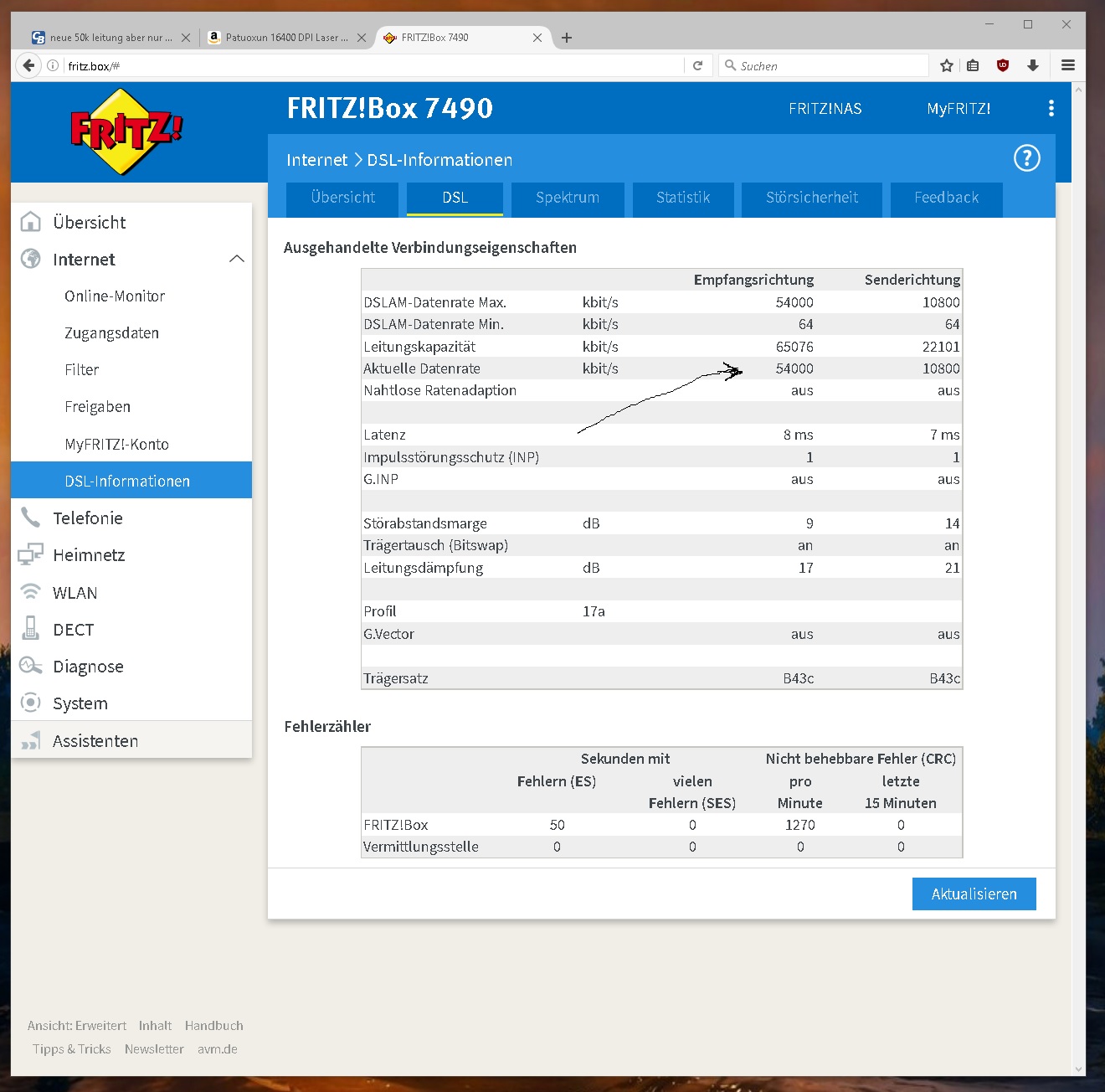1105x1092 pixels.
Task: Switch to 'neue 50k leitung' browser tab
Action: pyautogui.click(x=110, y=38)
